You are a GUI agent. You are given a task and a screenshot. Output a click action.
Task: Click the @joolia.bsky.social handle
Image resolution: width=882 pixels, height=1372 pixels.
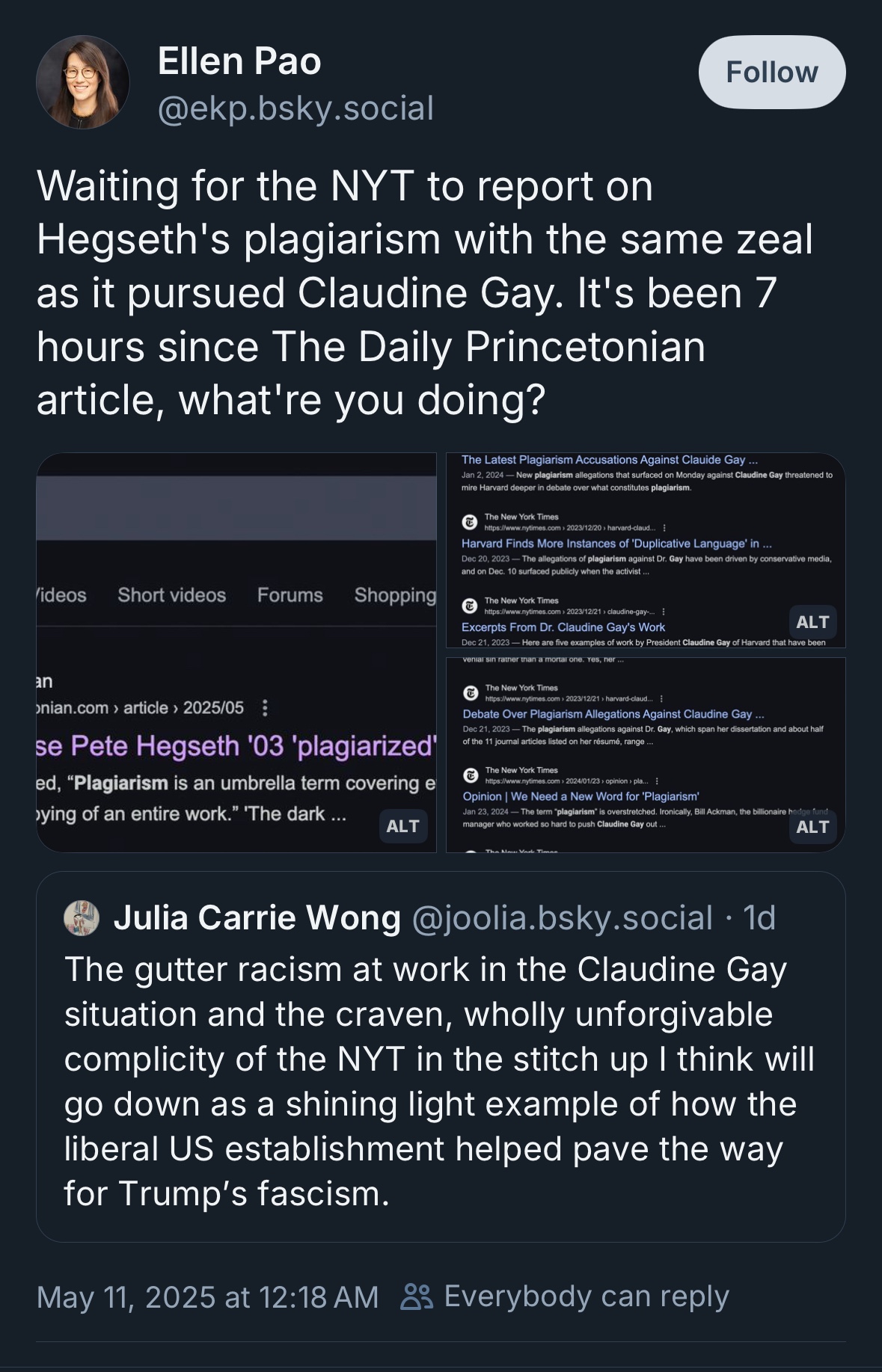(x=562, y=918)
